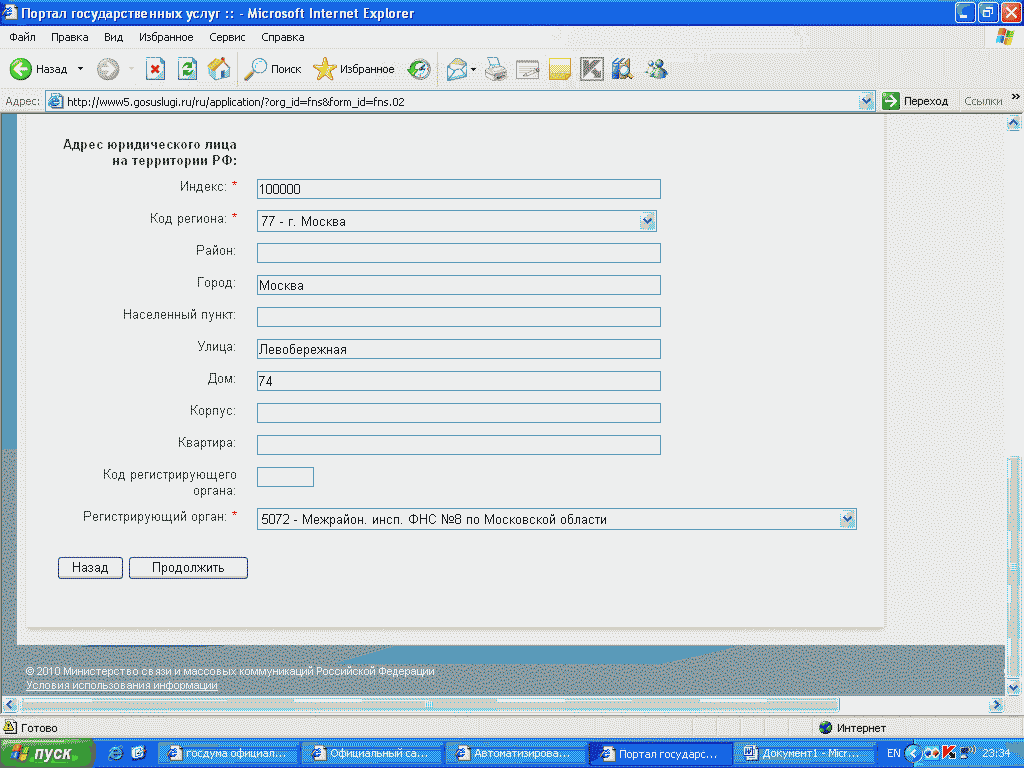
Task: Click the Kaspersky K toolbar icon
Action: coord(591,69)
